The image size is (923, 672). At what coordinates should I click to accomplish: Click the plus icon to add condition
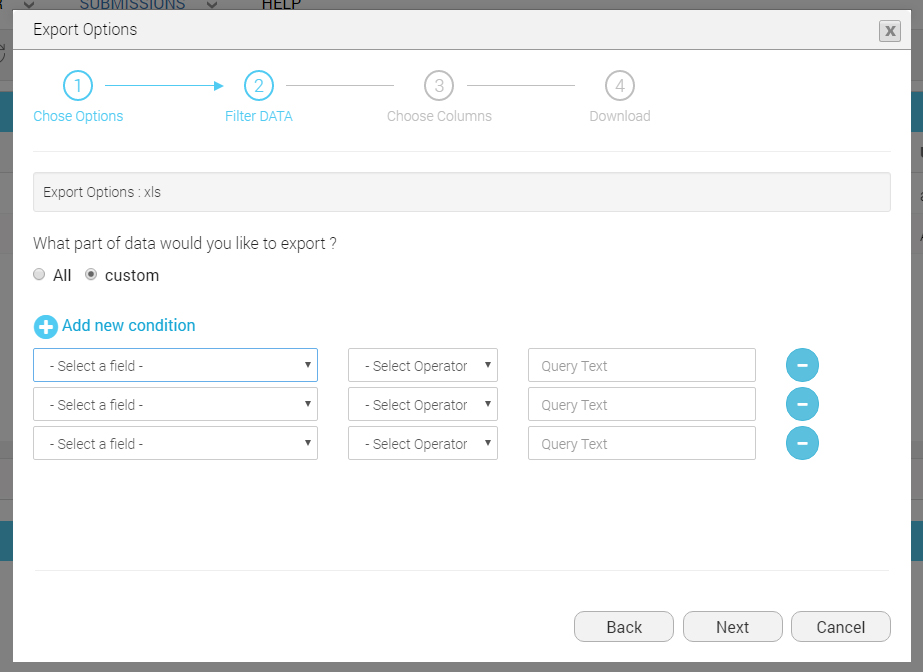click(46, 327)
